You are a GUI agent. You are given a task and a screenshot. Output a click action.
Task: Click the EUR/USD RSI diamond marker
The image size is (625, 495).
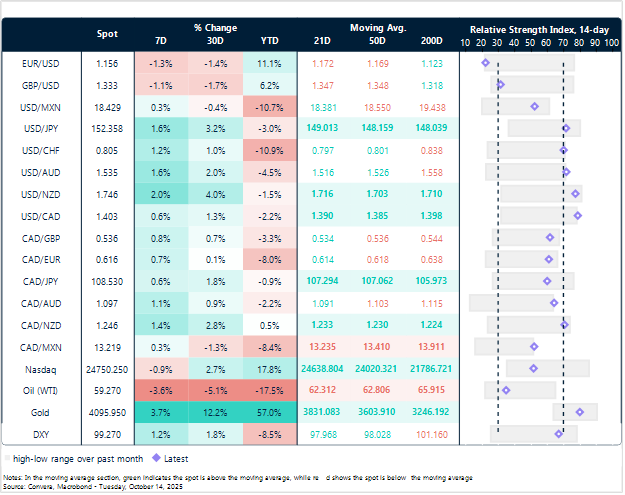click(x=486, y=63)
